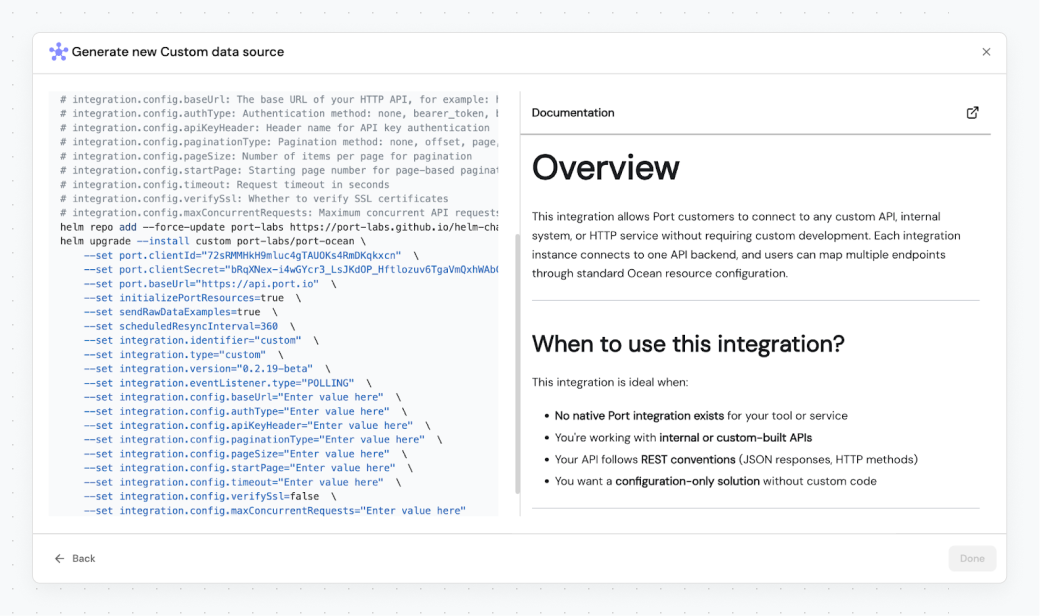Click the --set integration.config.baseUrl value line

tap(242, 397)
